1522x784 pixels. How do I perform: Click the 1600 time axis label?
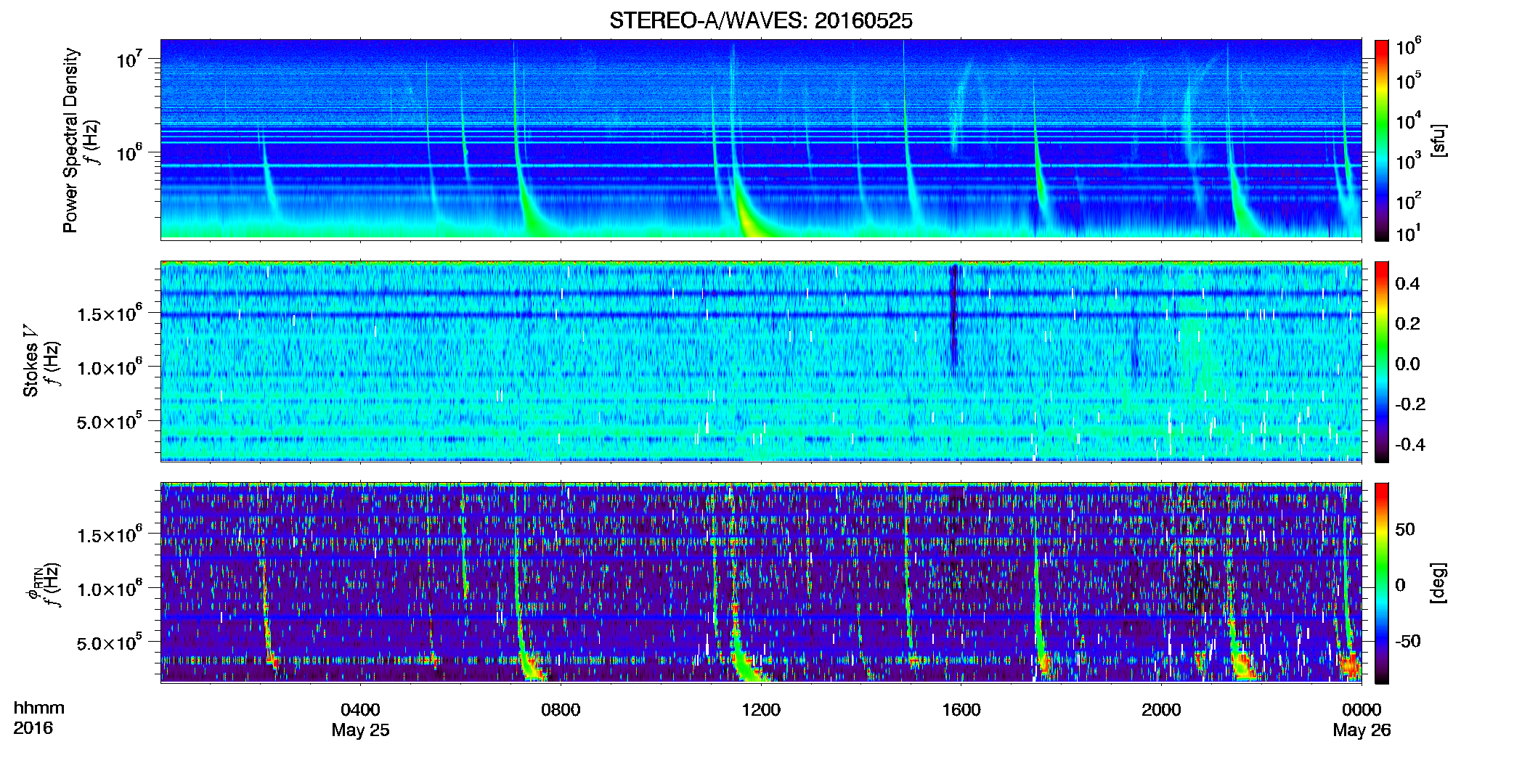click(x=961, y=710)
